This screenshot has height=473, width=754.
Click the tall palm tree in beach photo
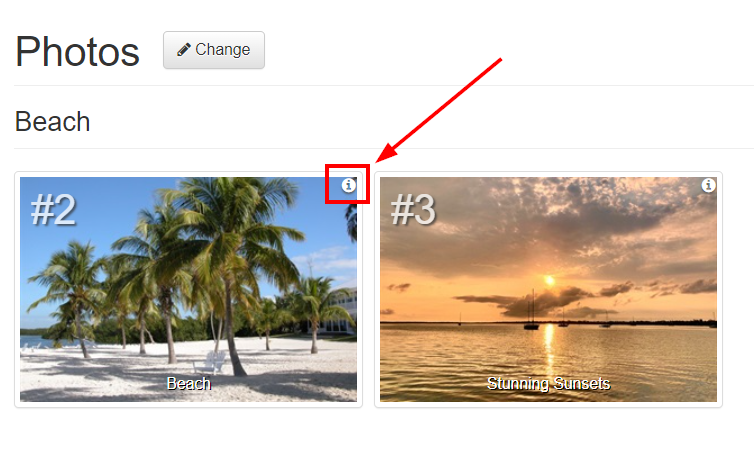(226, 269)
